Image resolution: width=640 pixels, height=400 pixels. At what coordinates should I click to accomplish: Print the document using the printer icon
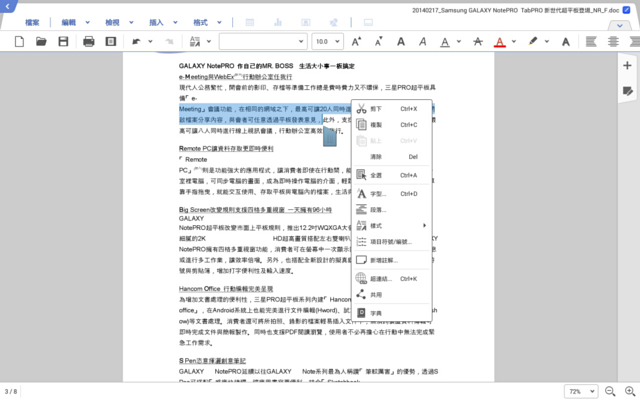point(89,42)
